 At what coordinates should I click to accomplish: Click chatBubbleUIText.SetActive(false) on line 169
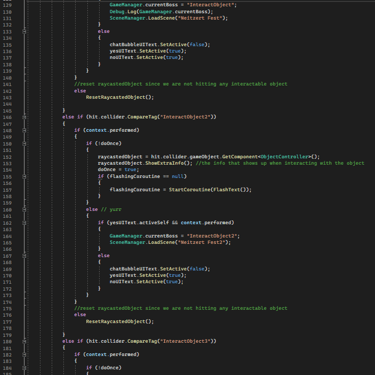pos(160,269)
